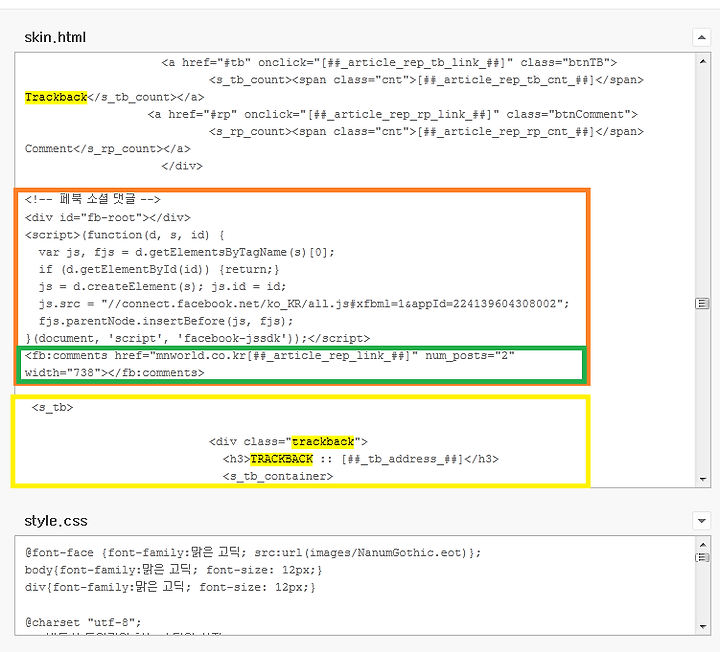This screenshot has height=652, width=720.
Task: Click the [##_article_rep_rp_cnt_##] span line
Action: tap(426, 132)
